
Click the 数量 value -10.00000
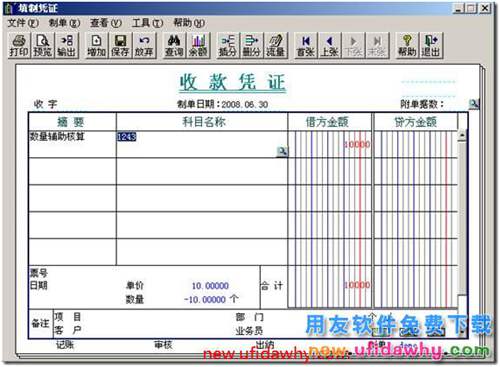click(205, 299)
